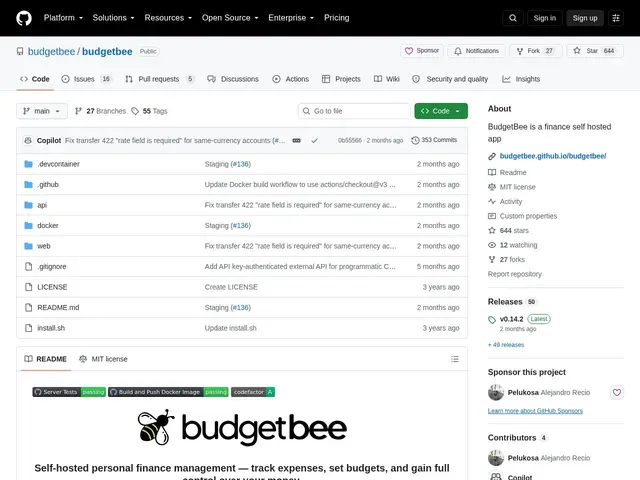
Task: Click Pelukosa avatar under Contributors
Action: (496, 458)
